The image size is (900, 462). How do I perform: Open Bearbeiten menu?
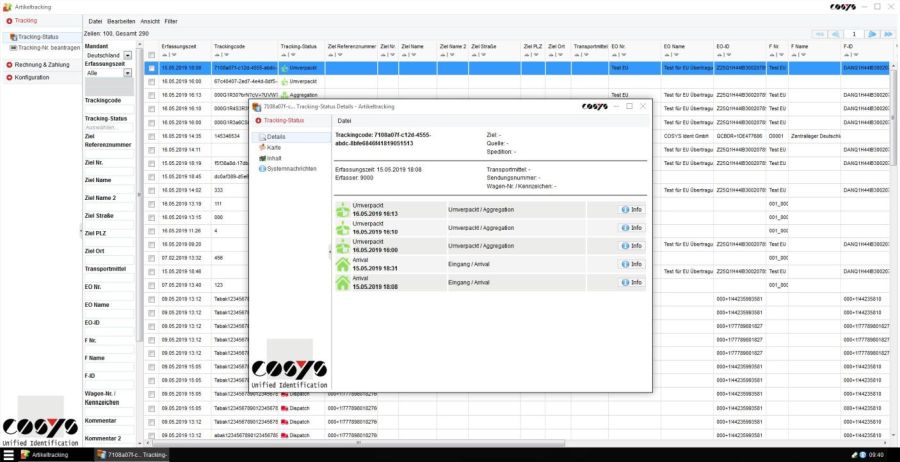[x=121, y=21]
